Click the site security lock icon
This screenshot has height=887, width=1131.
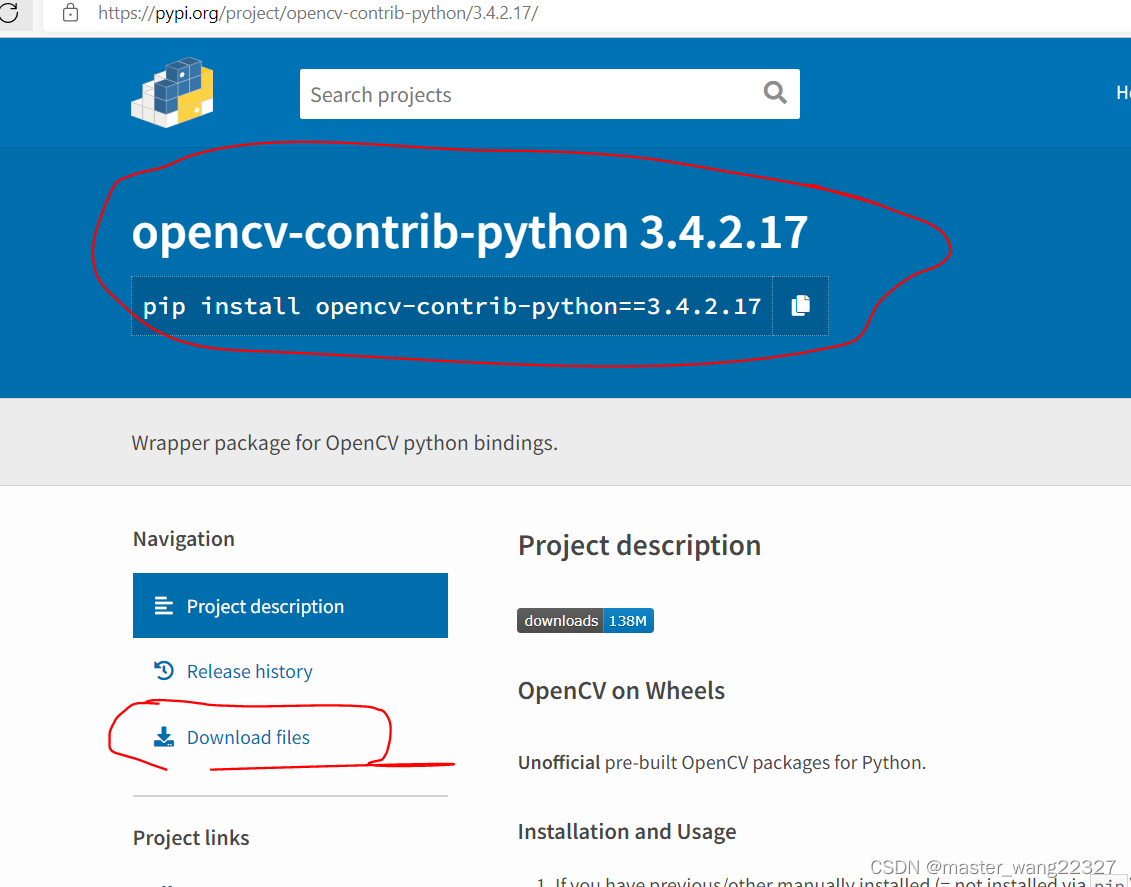point(70,12)
